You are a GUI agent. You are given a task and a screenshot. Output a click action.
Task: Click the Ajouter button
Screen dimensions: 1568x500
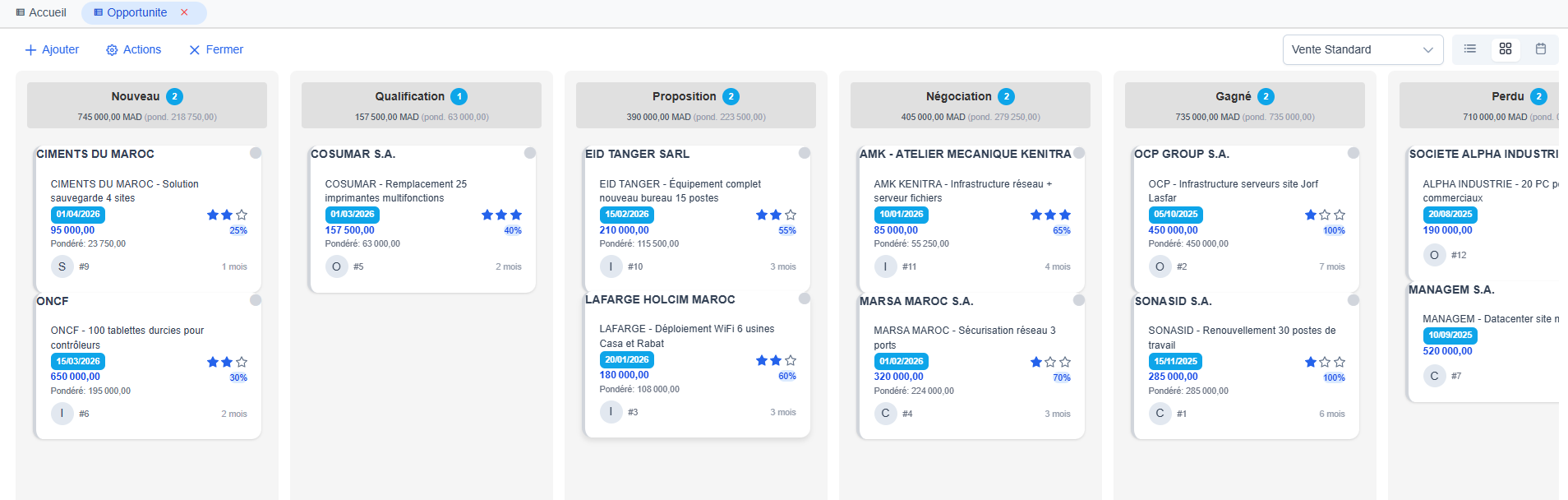click(52, 49)
